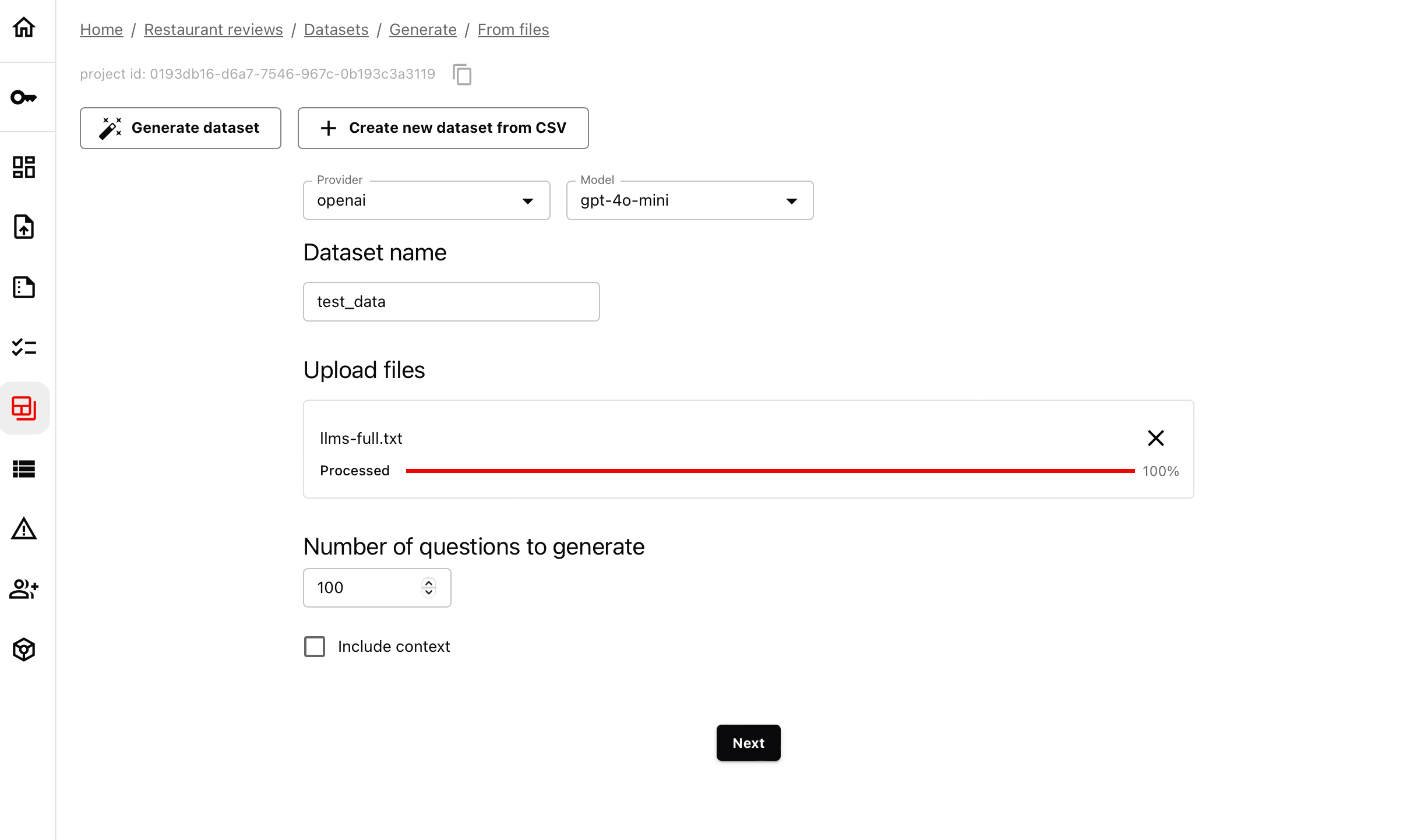
Task: Click Create new dataset from CSV
Action: [443, 128]
